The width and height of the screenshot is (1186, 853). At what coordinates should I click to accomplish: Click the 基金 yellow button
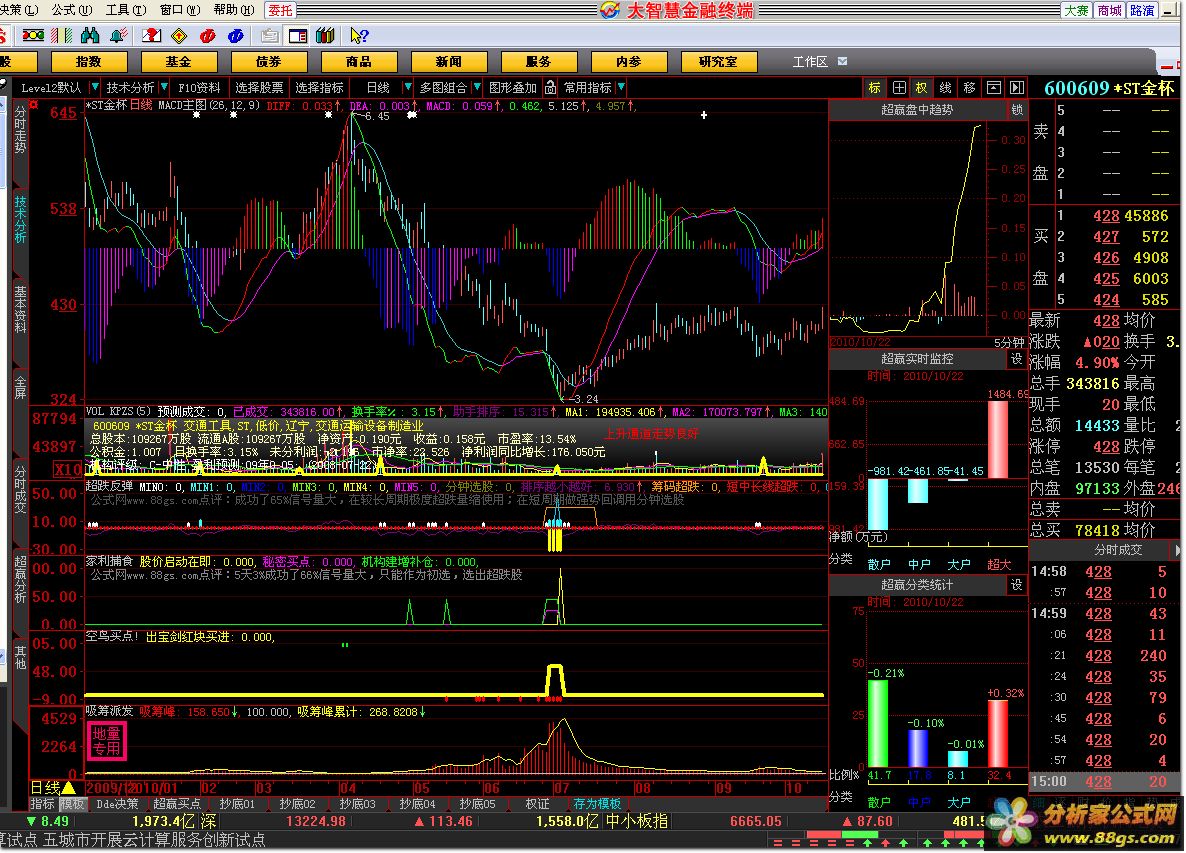(x=179, y=61)
